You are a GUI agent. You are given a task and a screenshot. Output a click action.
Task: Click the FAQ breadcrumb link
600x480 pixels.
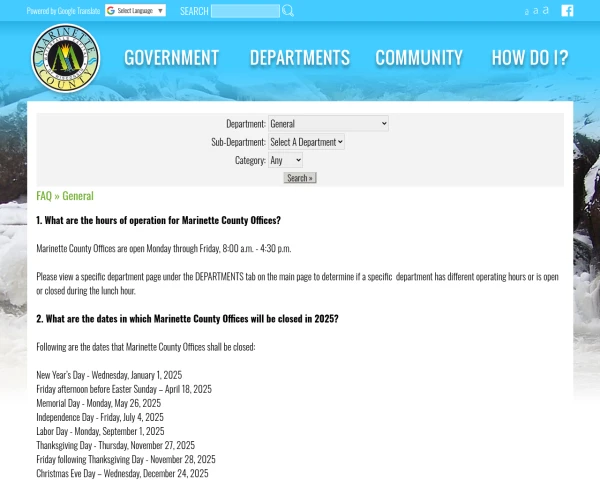[x=44, y=196]
